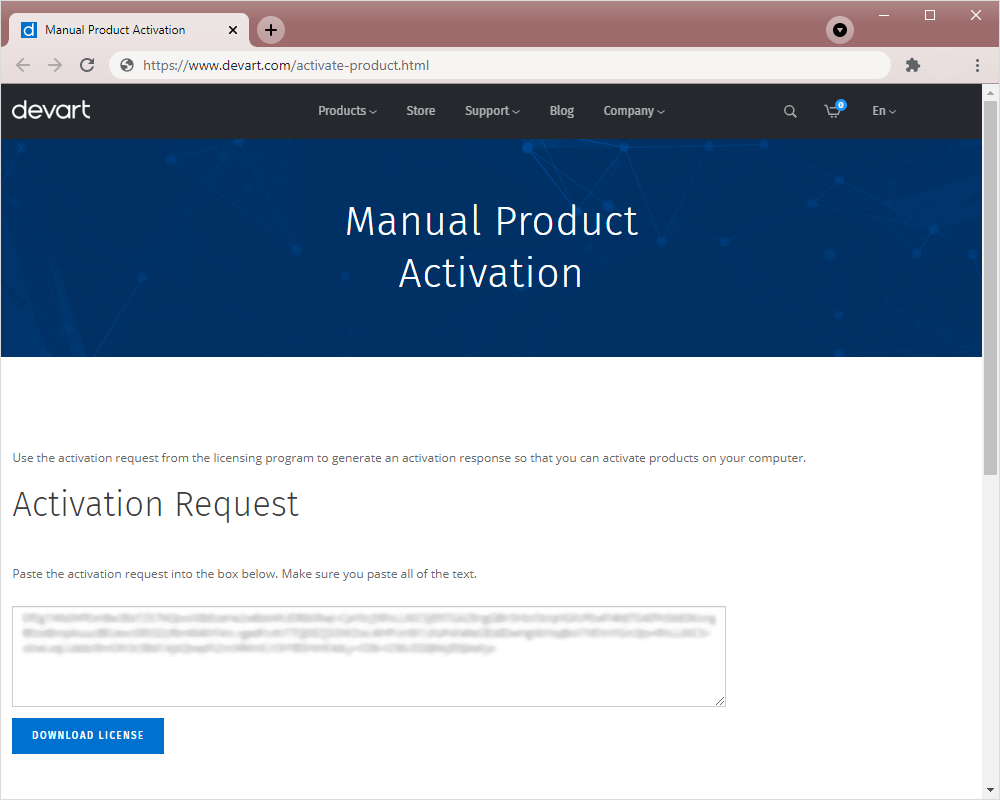Open a new tab with plus button
The image size is (1000, 800).
271,30
